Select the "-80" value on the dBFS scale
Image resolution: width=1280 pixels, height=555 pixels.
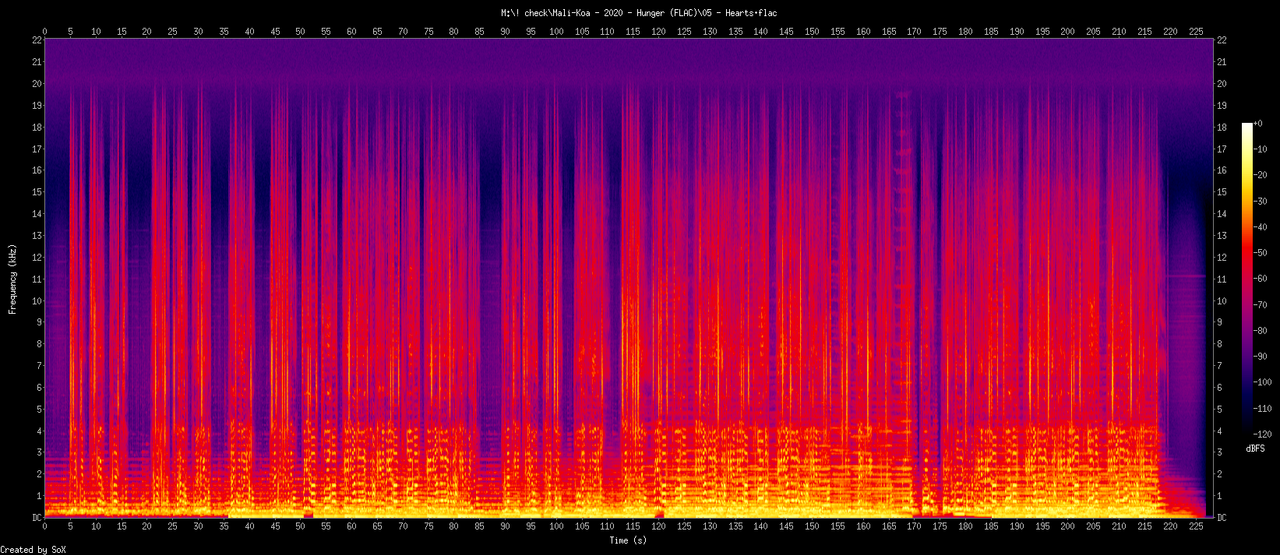coord(1262,331)
